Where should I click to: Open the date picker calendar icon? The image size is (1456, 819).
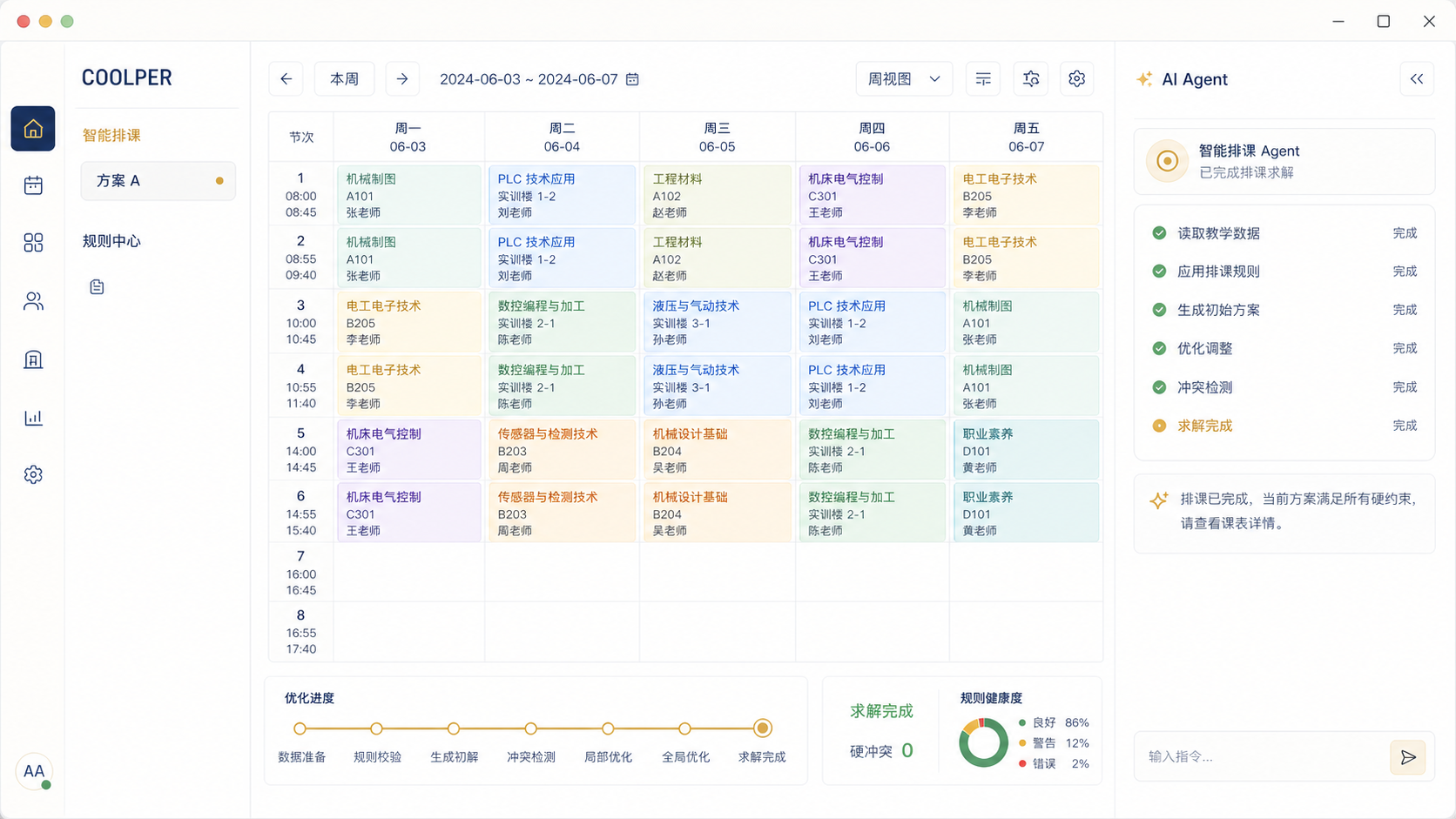(632, 79)
